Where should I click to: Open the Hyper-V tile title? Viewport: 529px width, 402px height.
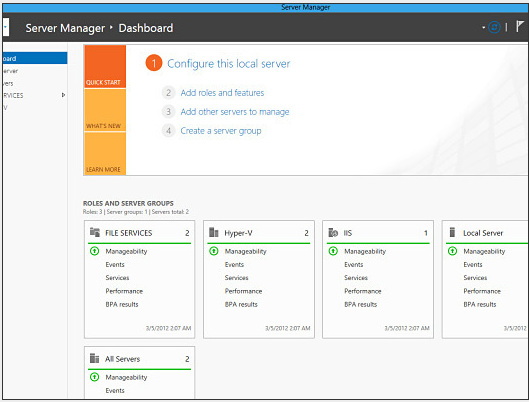[x=238, y=233]
